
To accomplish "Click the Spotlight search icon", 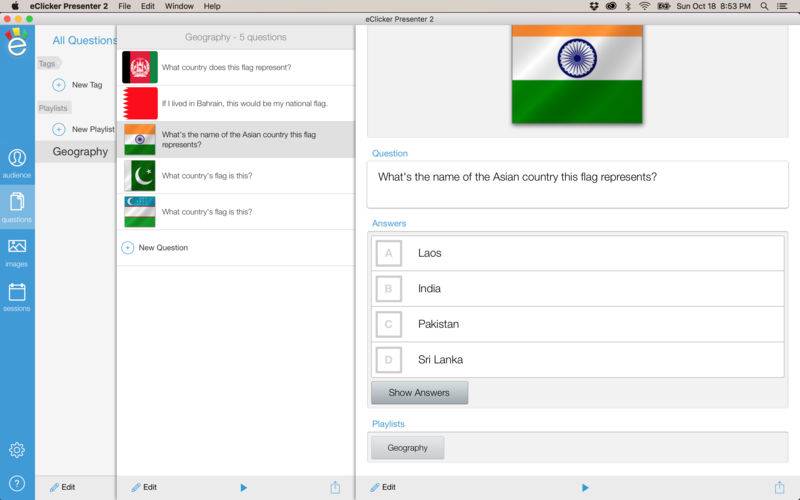I will [764, 6].
